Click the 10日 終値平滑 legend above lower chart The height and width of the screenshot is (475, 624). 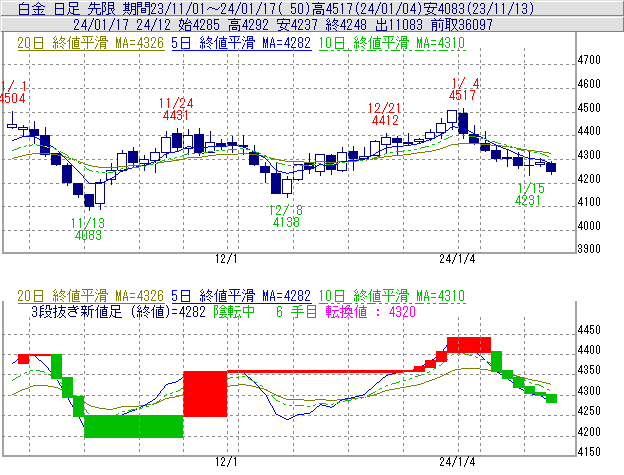[x=392, y=296]
